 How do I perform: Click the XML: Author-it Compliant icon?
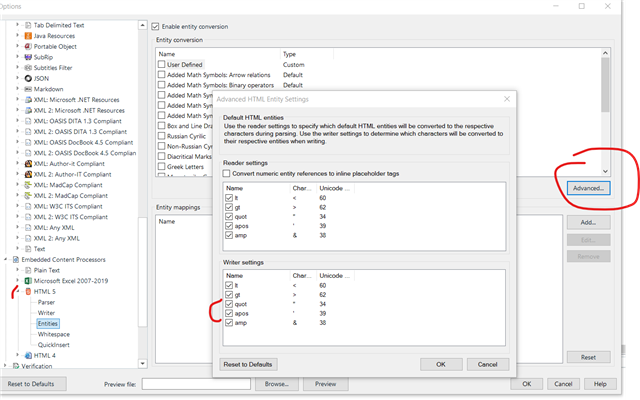click(x=28, y=164)
